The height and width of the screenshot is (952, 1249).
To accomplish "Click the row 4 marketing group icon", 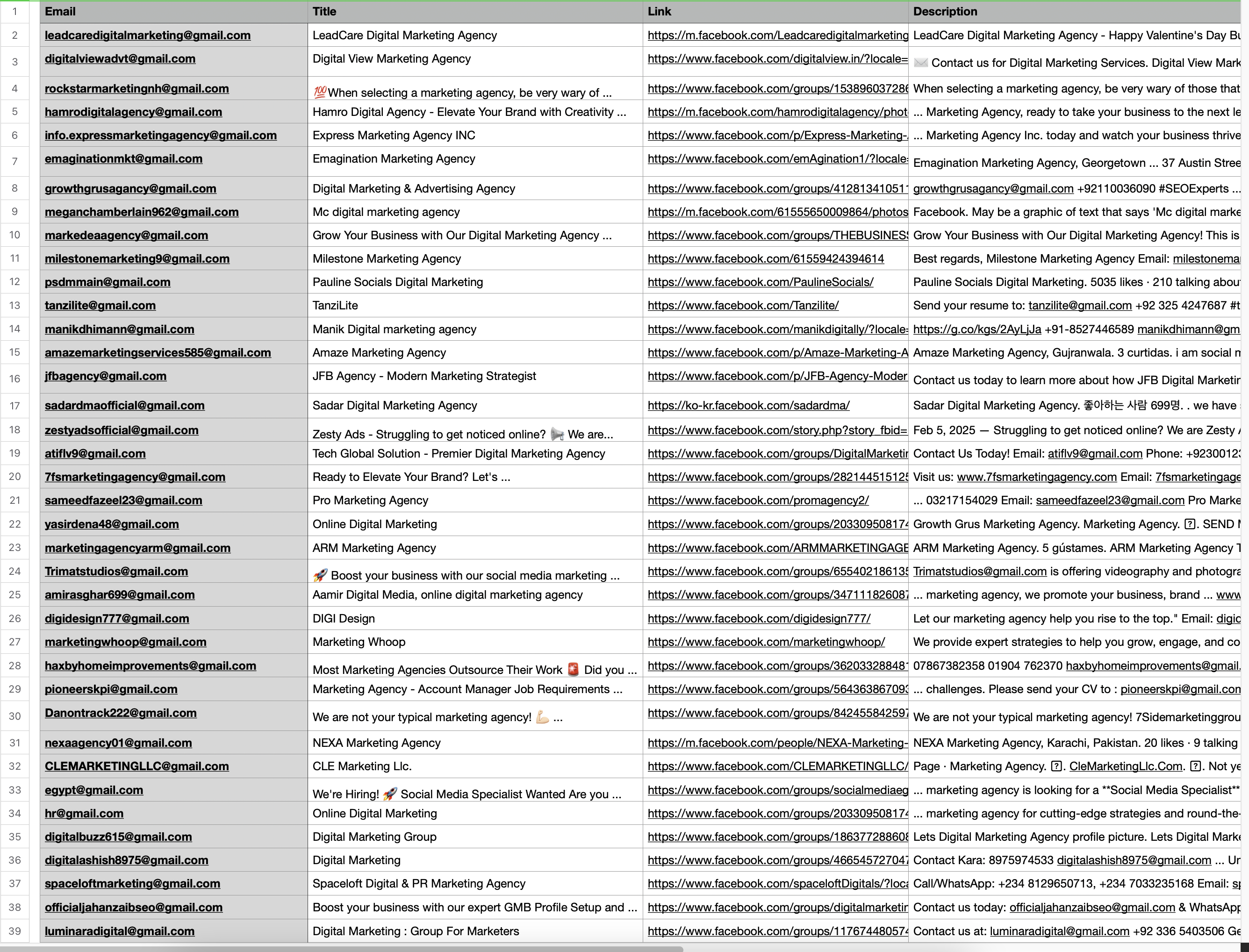I will click(318, 90).
